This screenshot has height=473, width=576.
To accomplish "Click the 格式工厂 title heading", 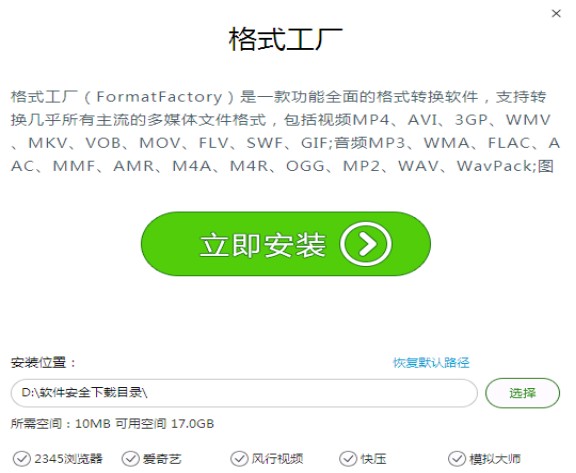I will click(286, 39).
